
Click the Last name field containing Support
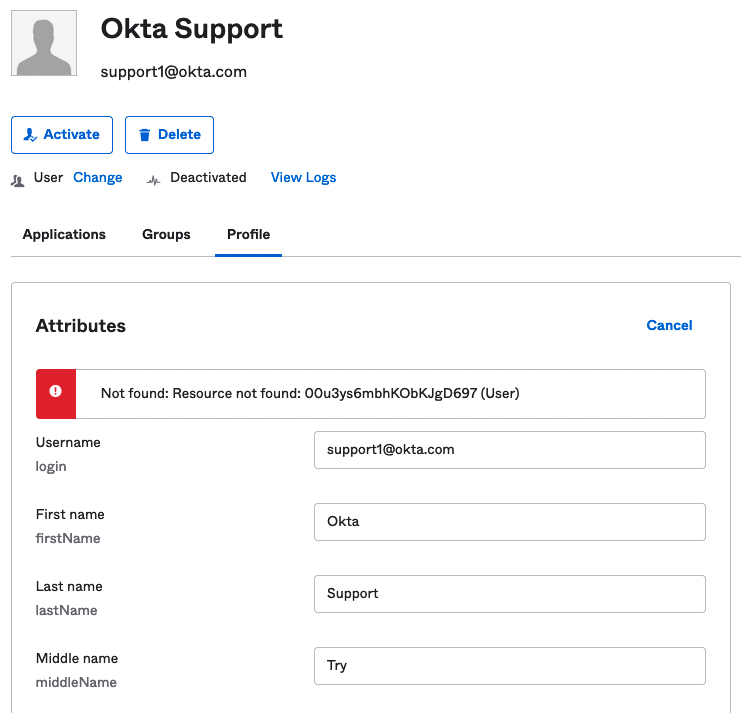509,594
